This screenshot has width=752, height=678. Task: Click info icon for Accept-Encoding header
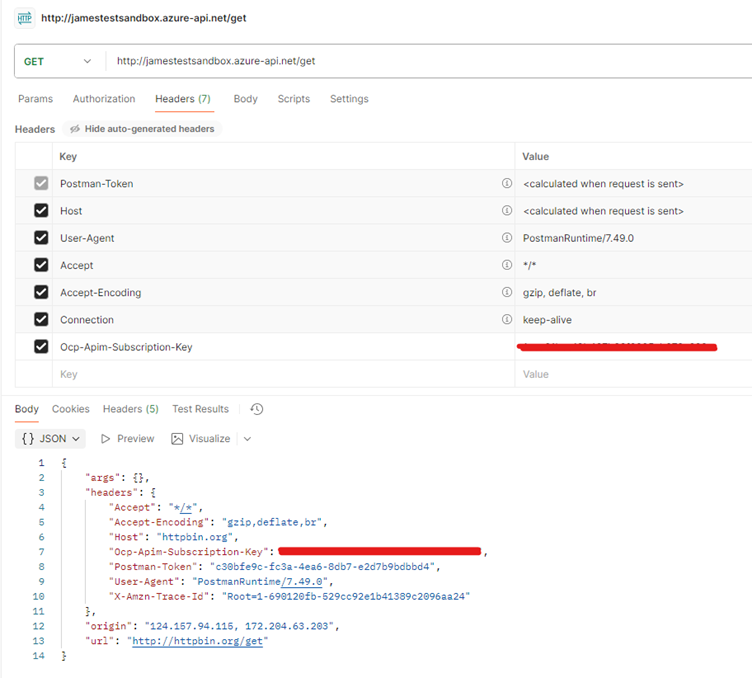pyautogui.click(x=507, y=292)
